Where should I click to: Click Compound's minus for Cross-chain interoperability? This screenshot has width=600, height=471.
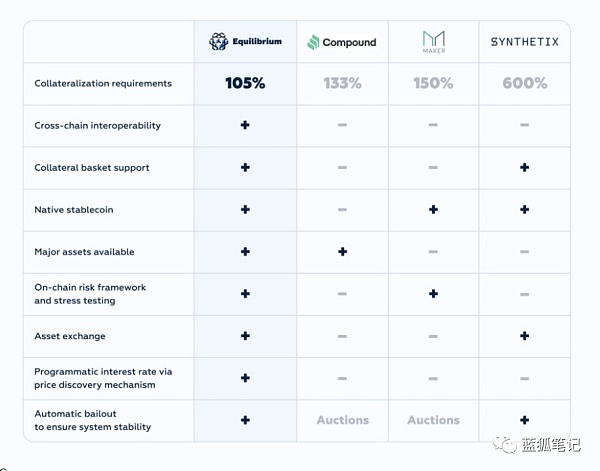(x=342, y=126)
